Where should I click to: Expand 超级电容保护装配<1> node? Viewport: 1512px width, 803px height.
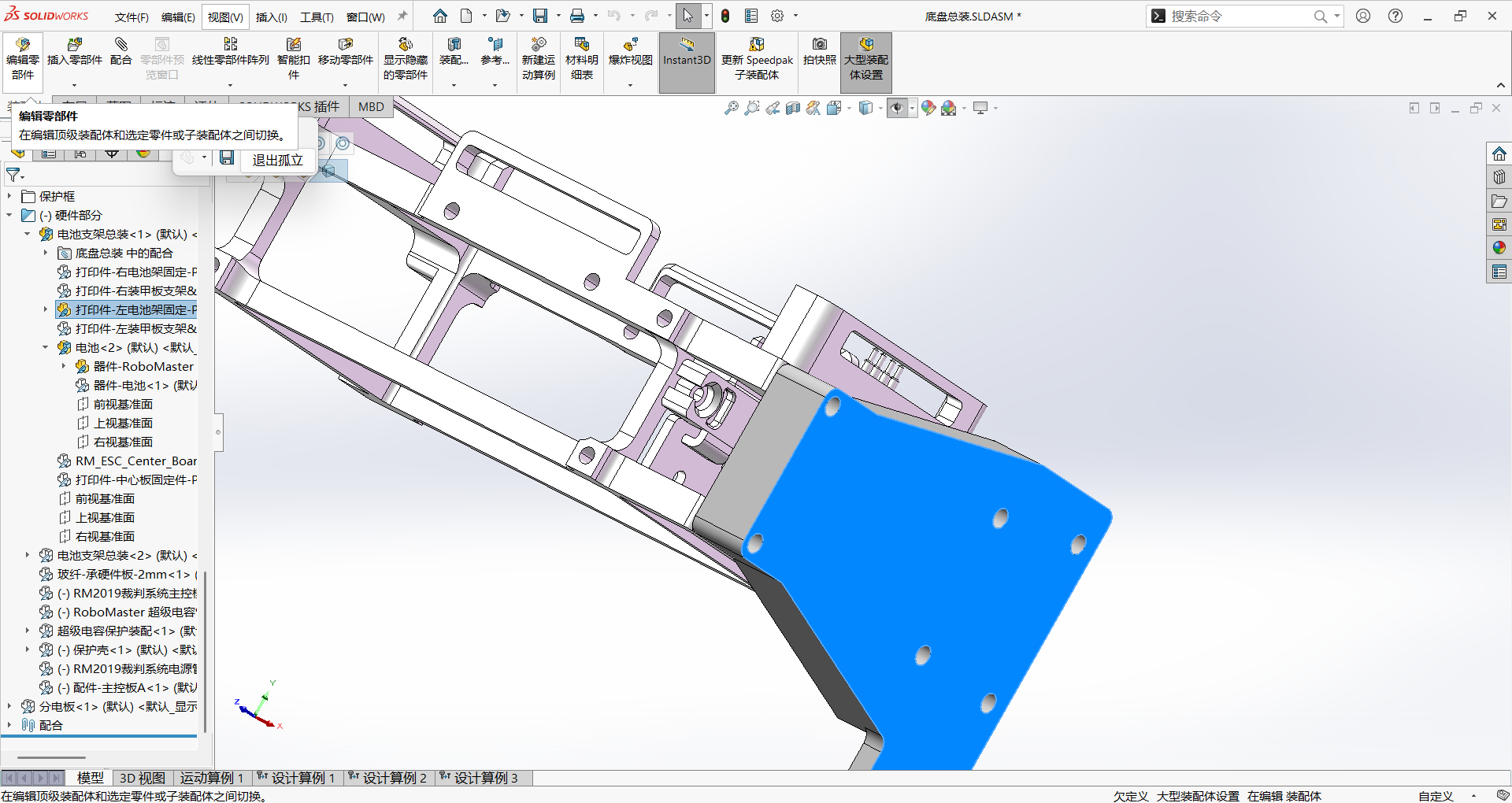pyautogui.click(x=28, y=631)
